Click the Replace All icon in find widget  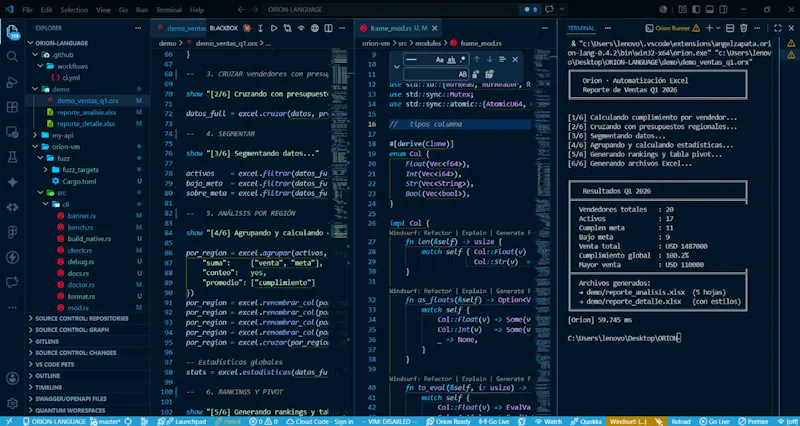pos(489,74)
